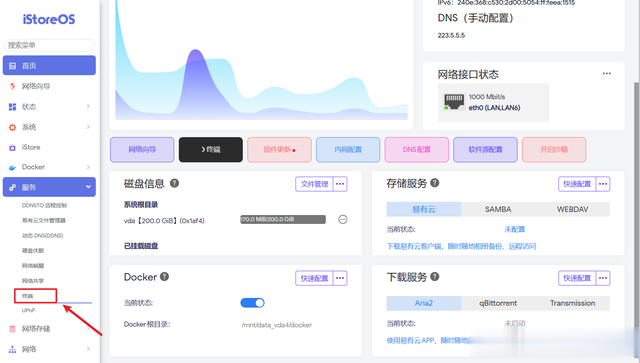Viewport: 640px width, 363px height.
Task: Open the three-dot menu in 网络接口状态 card
Action: pos(607,73)
